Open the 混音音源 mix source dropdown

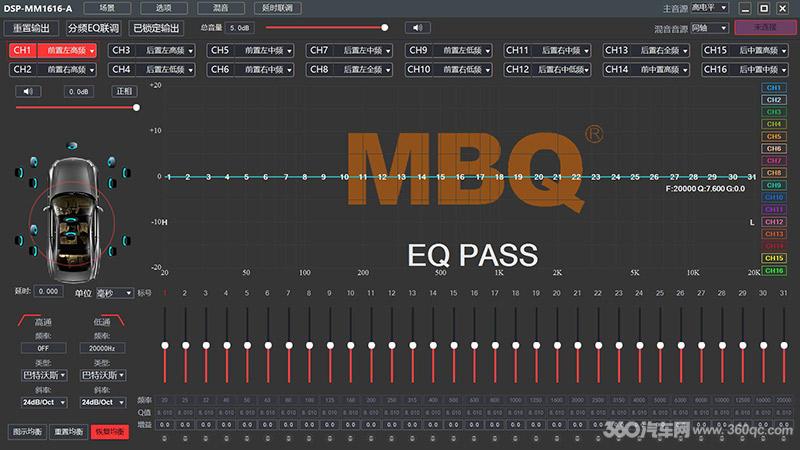(709, 28)
